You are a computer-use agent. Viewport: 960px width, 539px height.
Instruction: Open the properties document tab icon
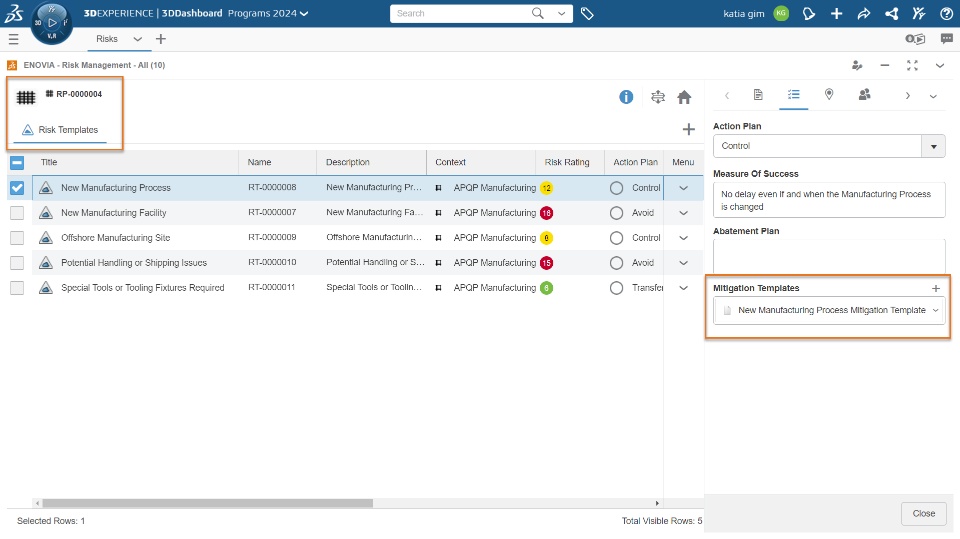coord(758,95)
